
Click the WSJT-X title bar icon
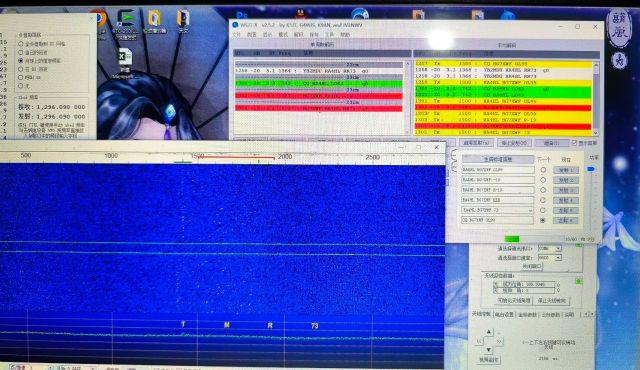(235, 25)
